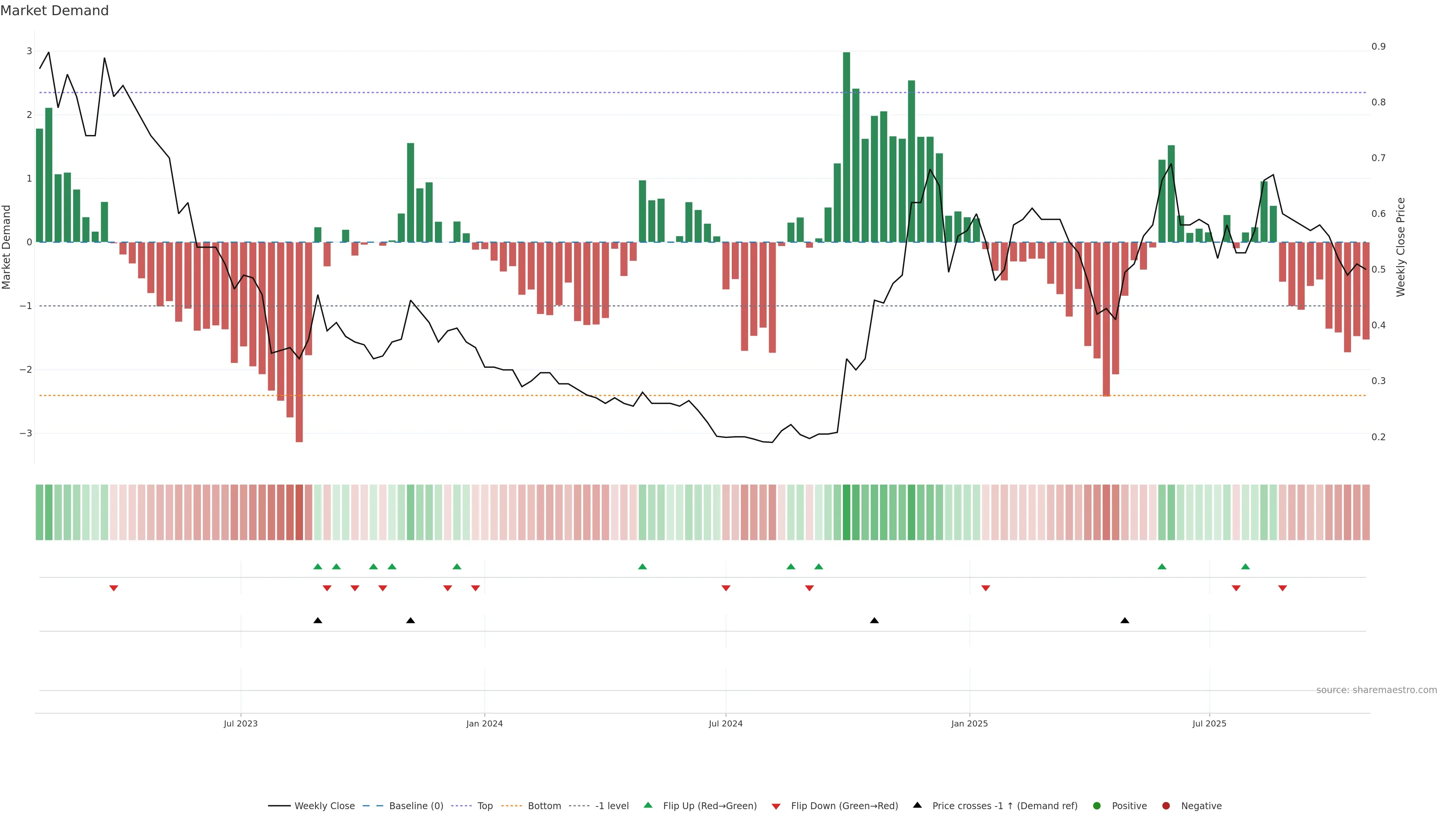Click the source sharemaestro.com text
The height and width of the screenshot is (819, 1456).
(1376, 690)
